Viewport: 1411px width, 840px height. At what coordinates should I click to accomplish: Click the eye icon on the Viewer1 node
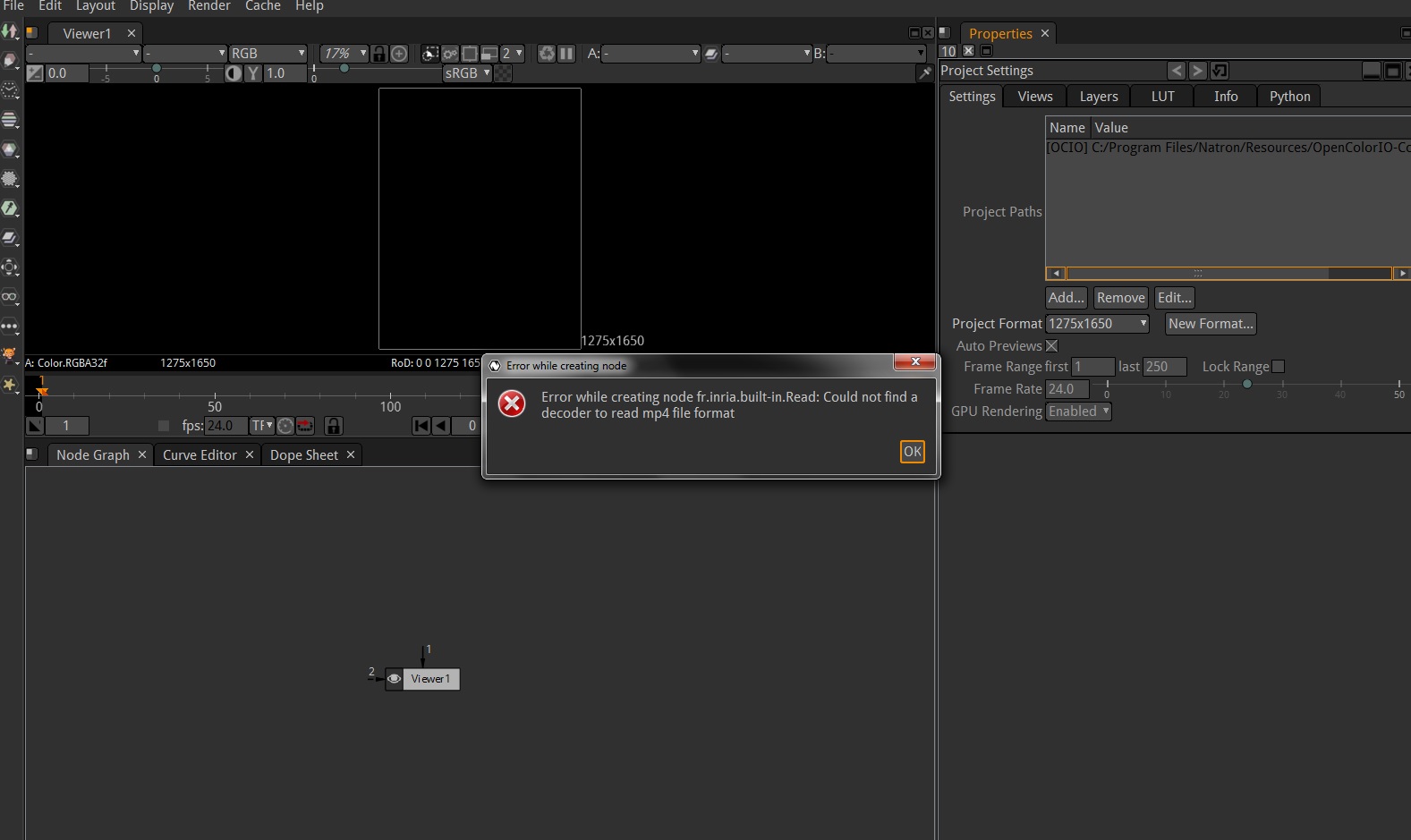pos(394,679)
